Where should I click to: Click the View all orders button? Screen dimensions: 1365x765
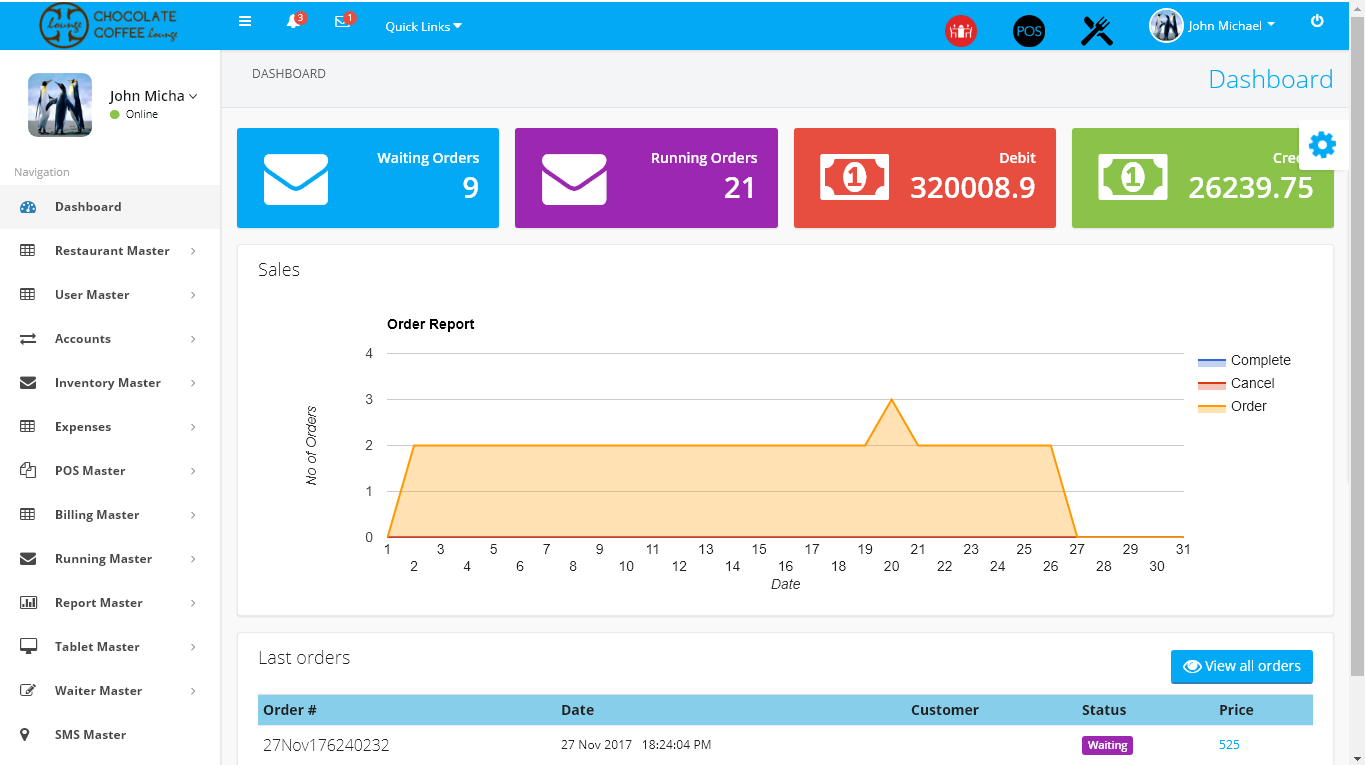1241,666
